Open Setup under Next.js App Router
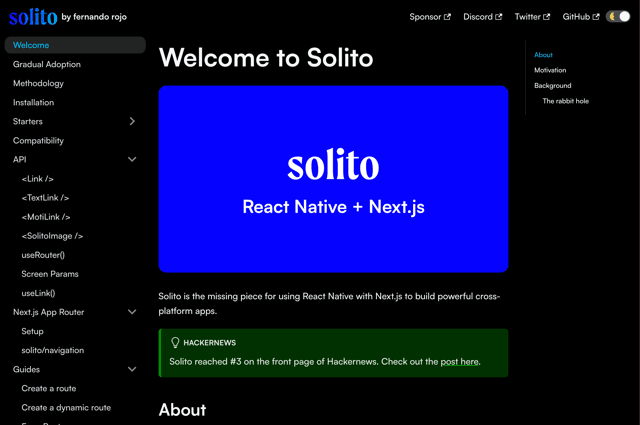This screenshot has height=425, width=640. 33,331
